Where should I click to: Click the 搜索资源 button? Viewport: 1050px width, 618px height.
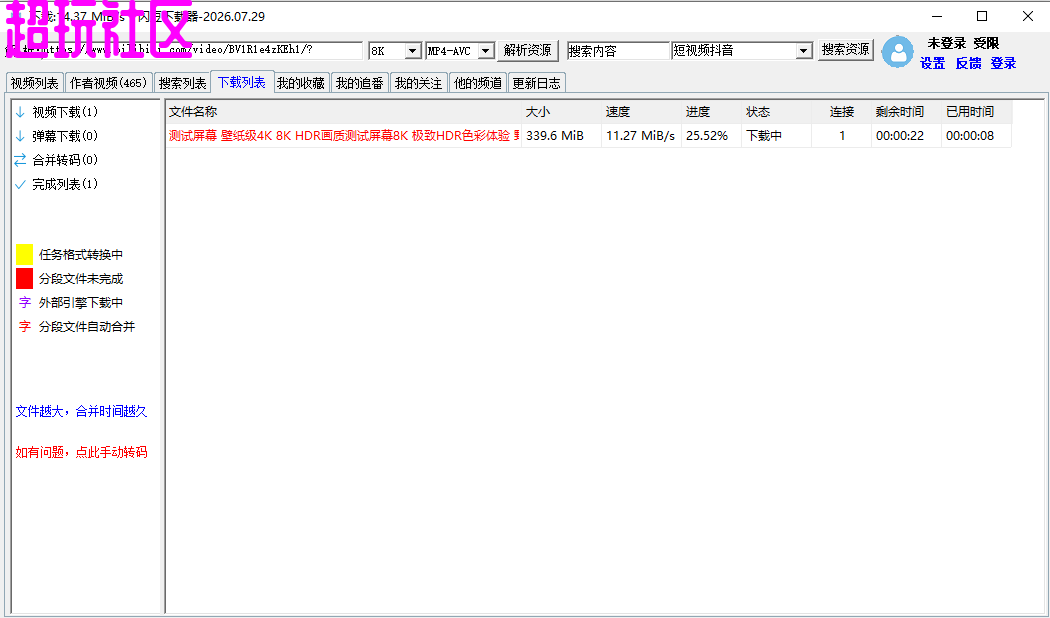click(846, 50)
